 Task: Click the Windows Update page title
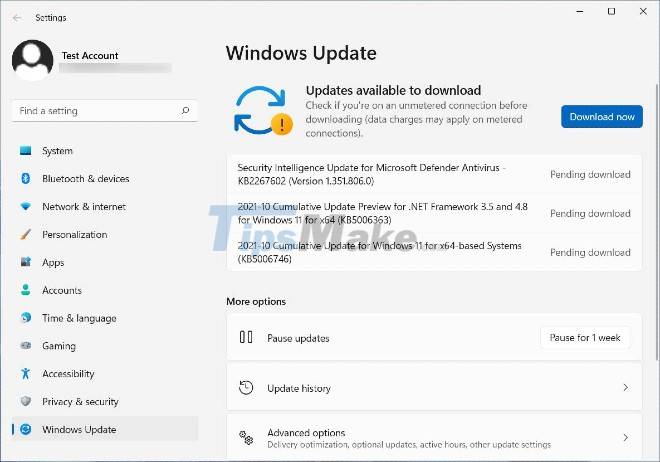point(301,53)
